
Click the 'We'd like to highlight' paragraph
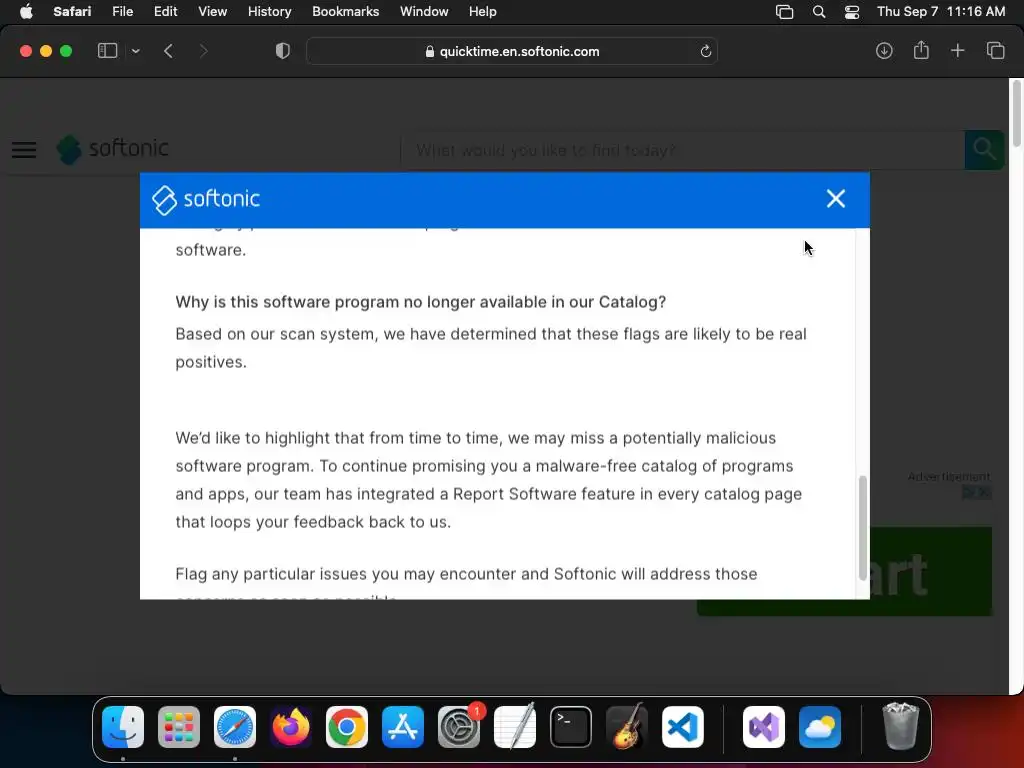click(x=488, y=479)
